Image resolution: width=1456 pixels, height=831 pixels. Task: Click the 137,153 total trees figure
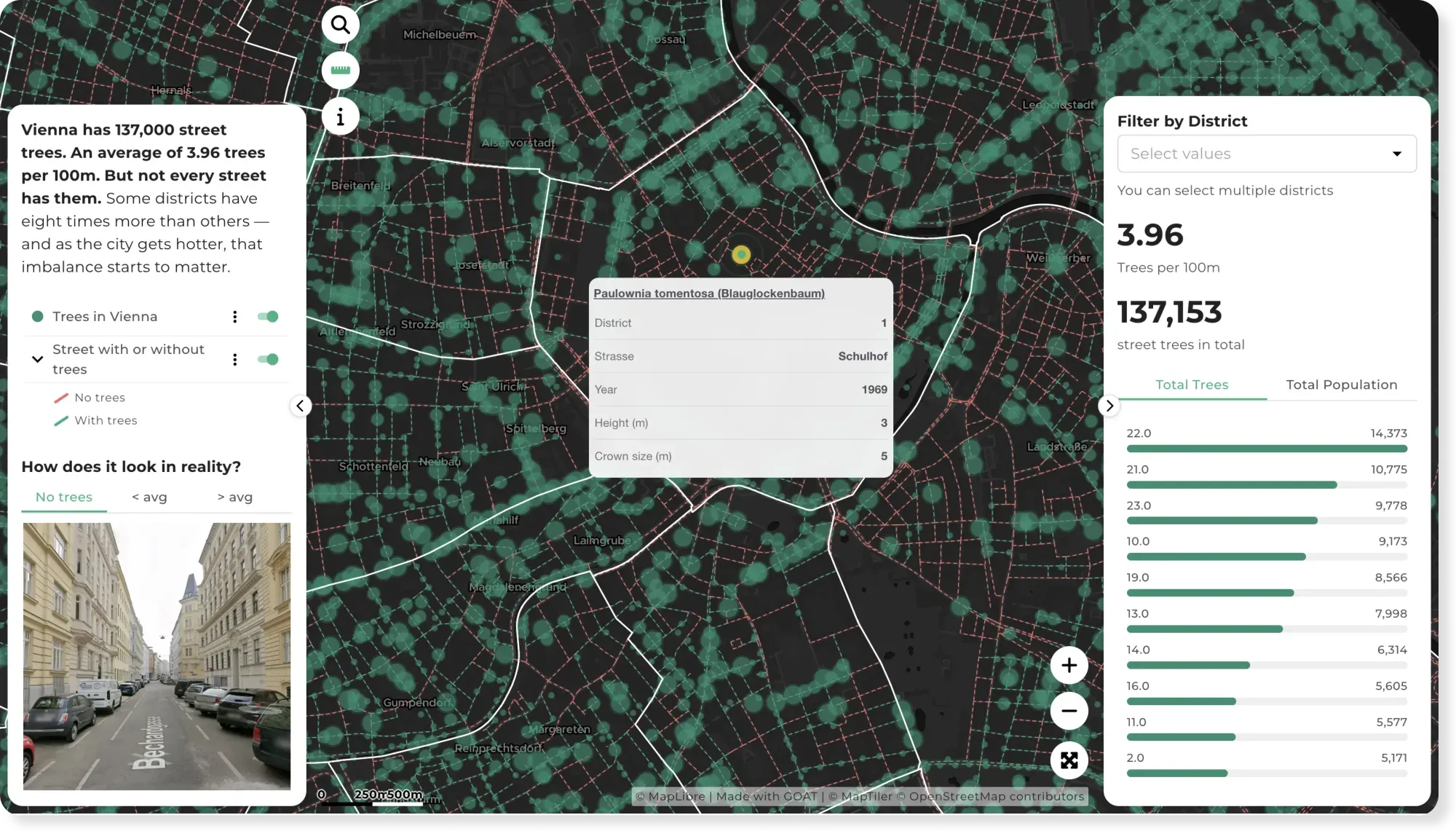point(1169,312)
